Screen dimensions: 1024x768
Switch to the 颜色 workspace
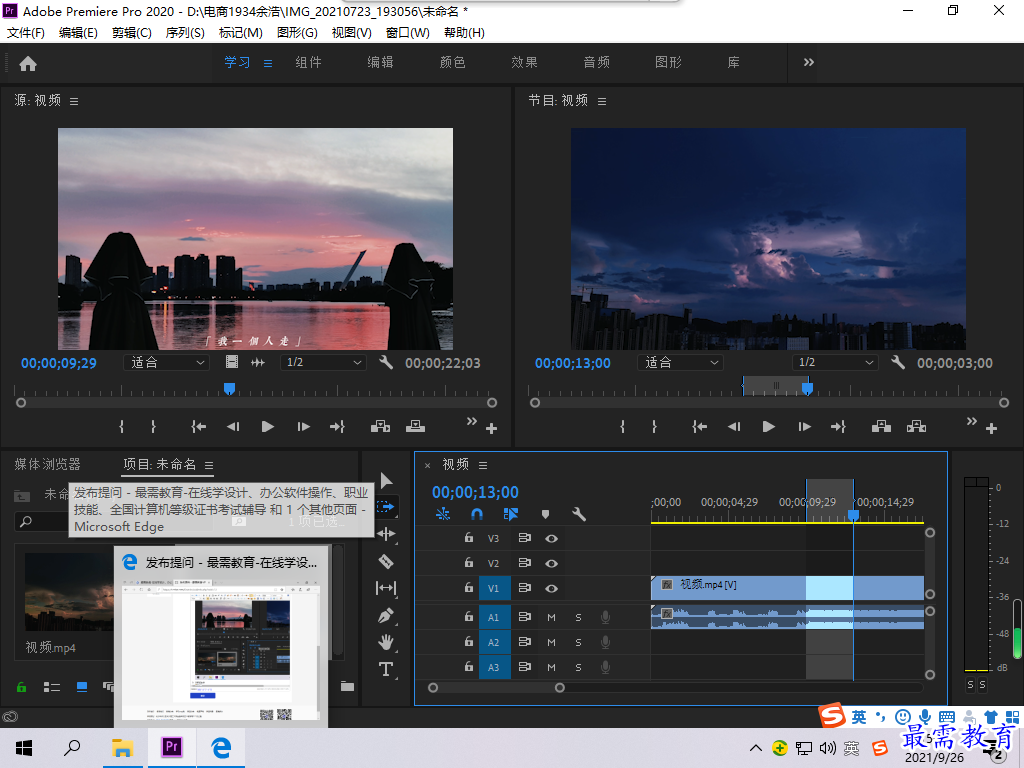point(452,63)
